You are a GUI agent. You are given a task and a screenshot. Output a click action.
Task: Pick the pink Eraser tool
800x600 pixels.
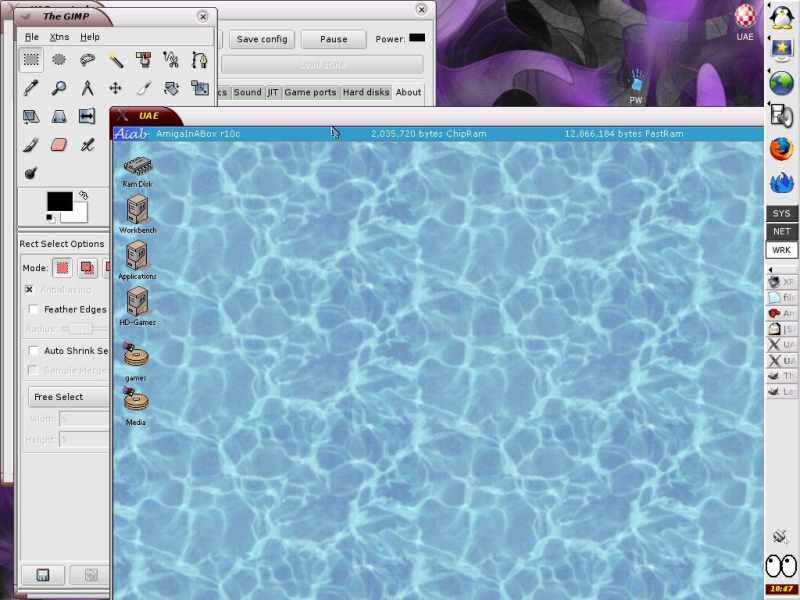(x=59, y=145)
